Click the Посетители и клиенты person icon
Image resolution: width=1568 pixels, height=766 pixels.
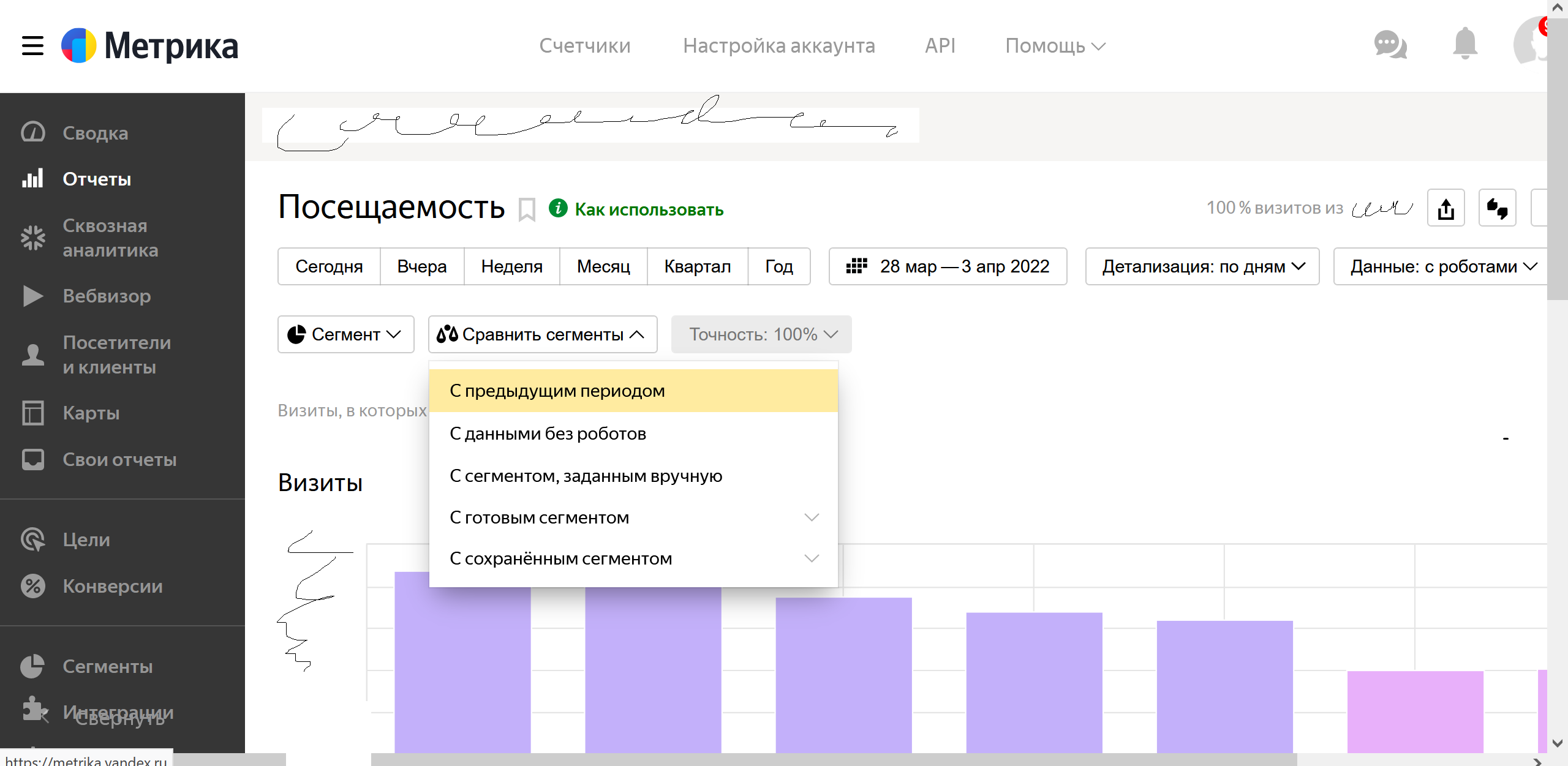tap(33, 355)
